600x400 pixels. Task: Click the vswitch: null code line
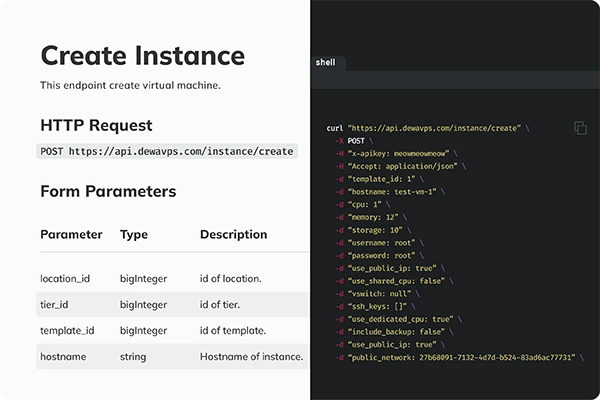[378, 294]
